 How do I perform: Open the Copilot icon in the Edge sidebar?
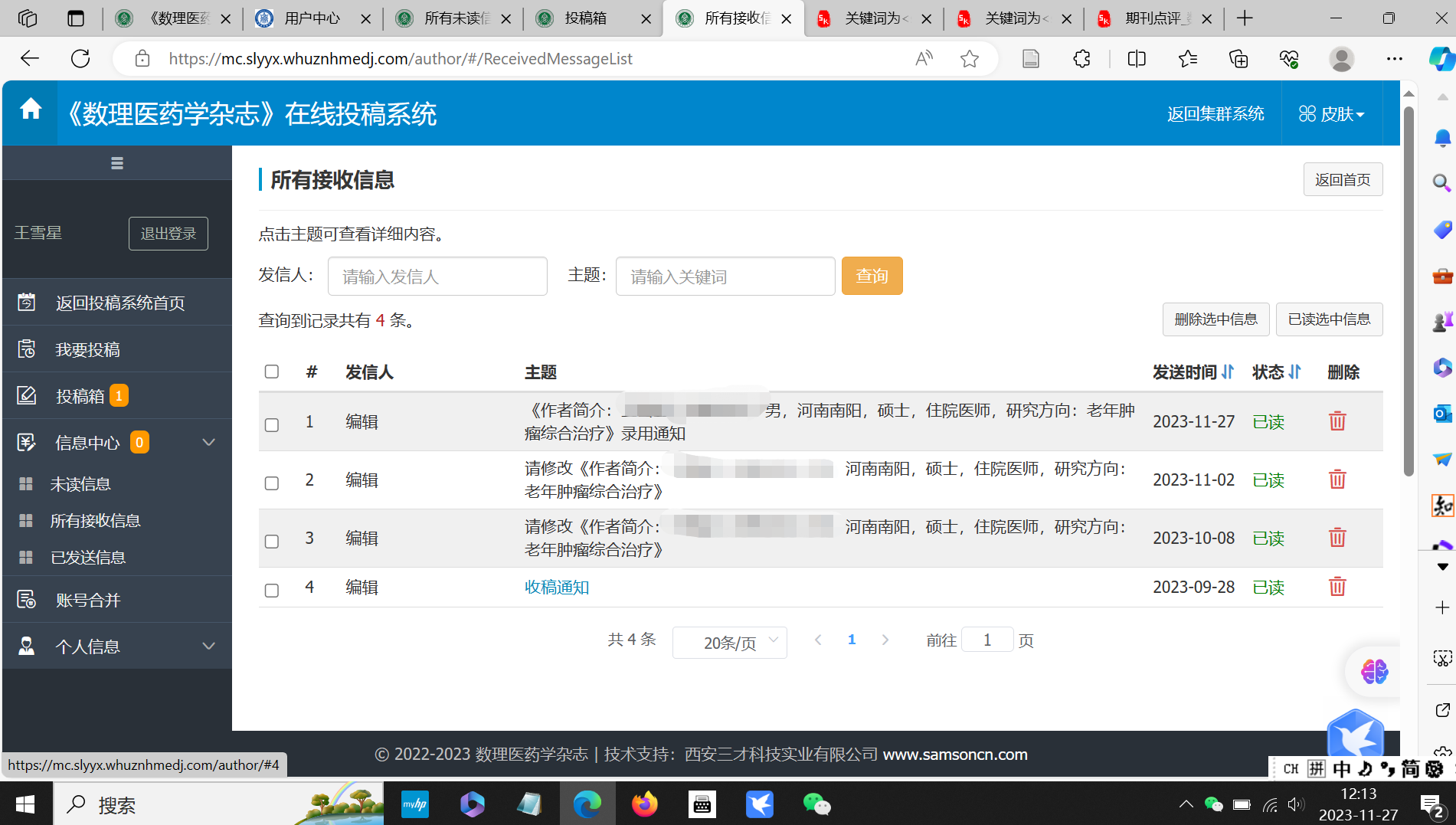(x=1442, y=58)
